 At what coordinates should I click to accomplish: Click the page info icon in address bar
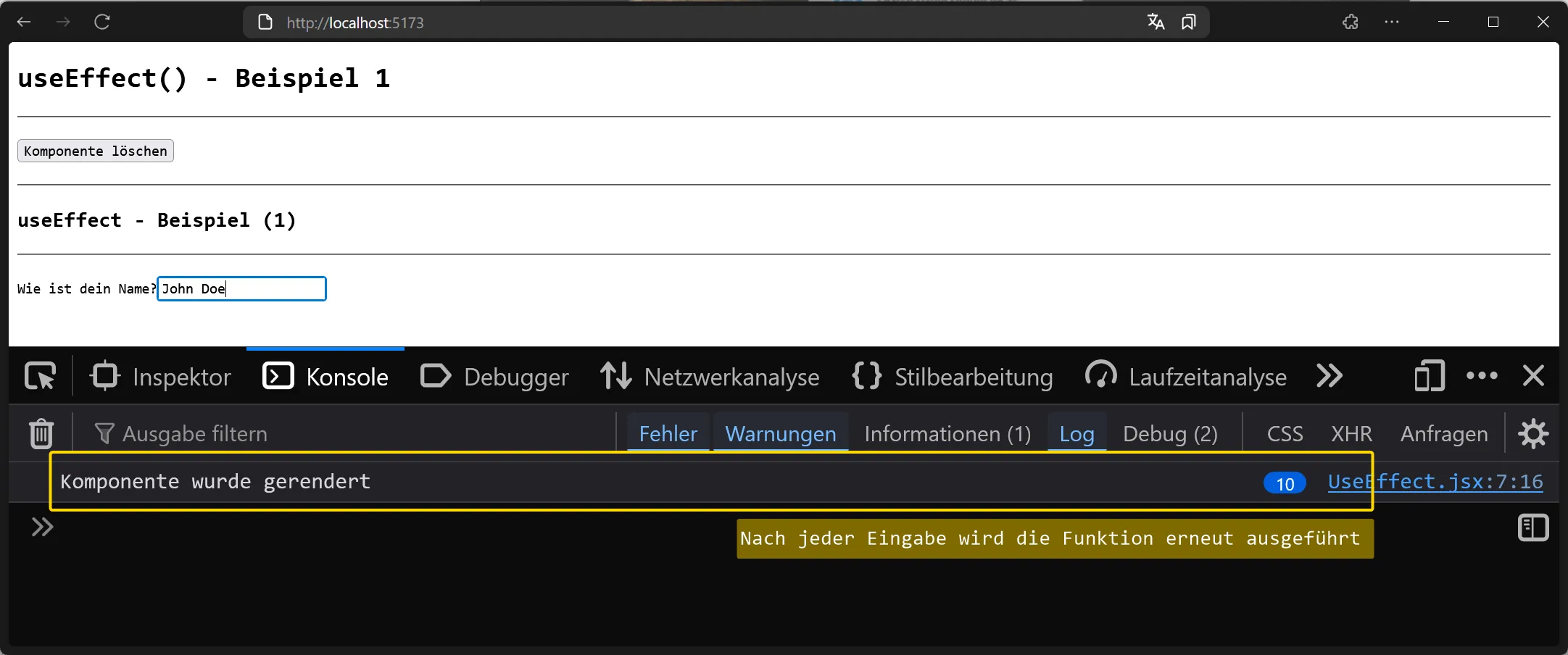pos(265,22)
